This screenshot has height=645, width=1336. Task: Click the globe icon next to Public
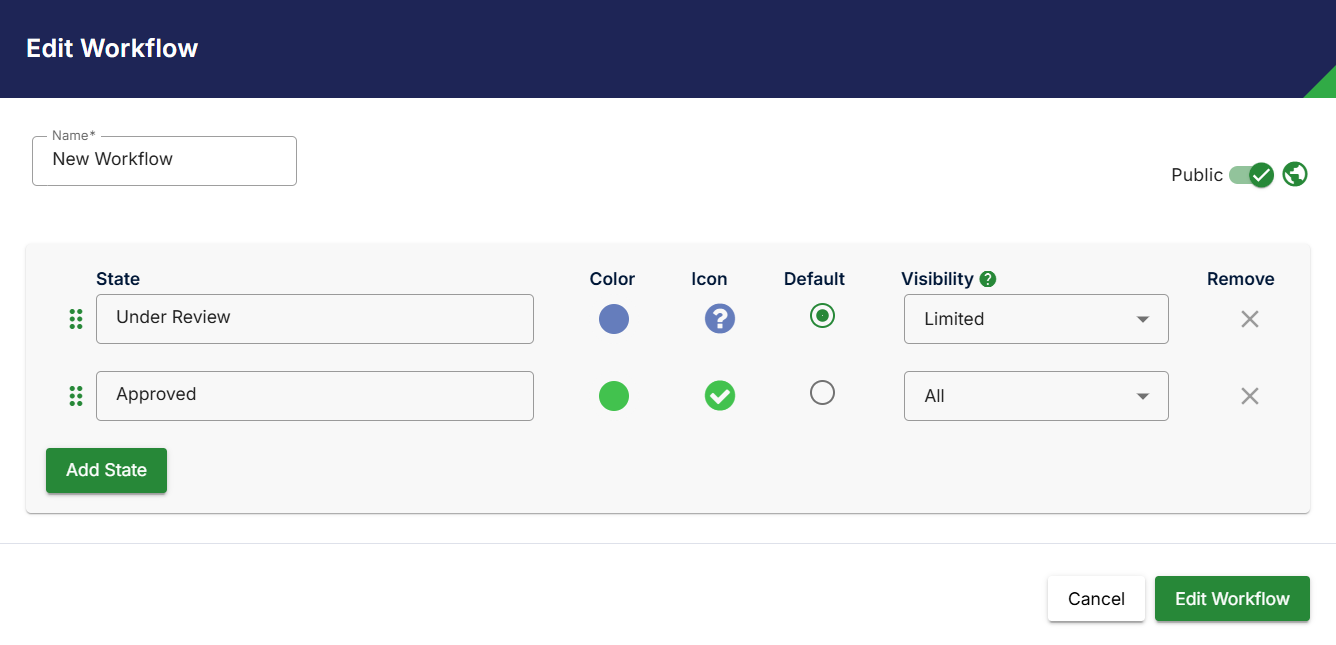(1295, 174)
